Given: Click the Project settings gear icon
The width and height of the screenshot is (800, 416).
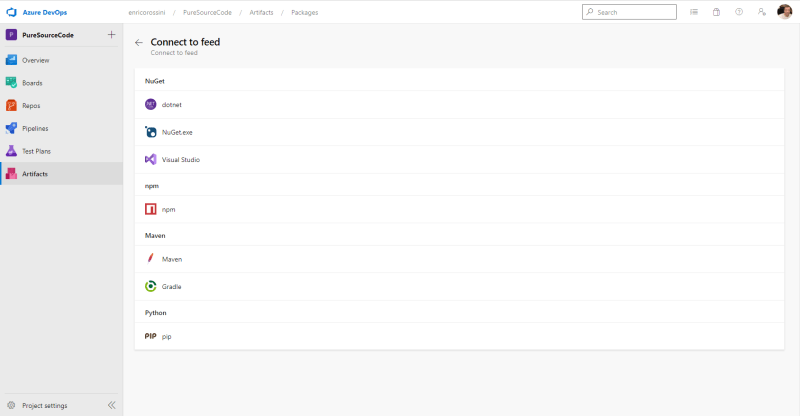Looking at the screenshot, I should coord(11,405).
